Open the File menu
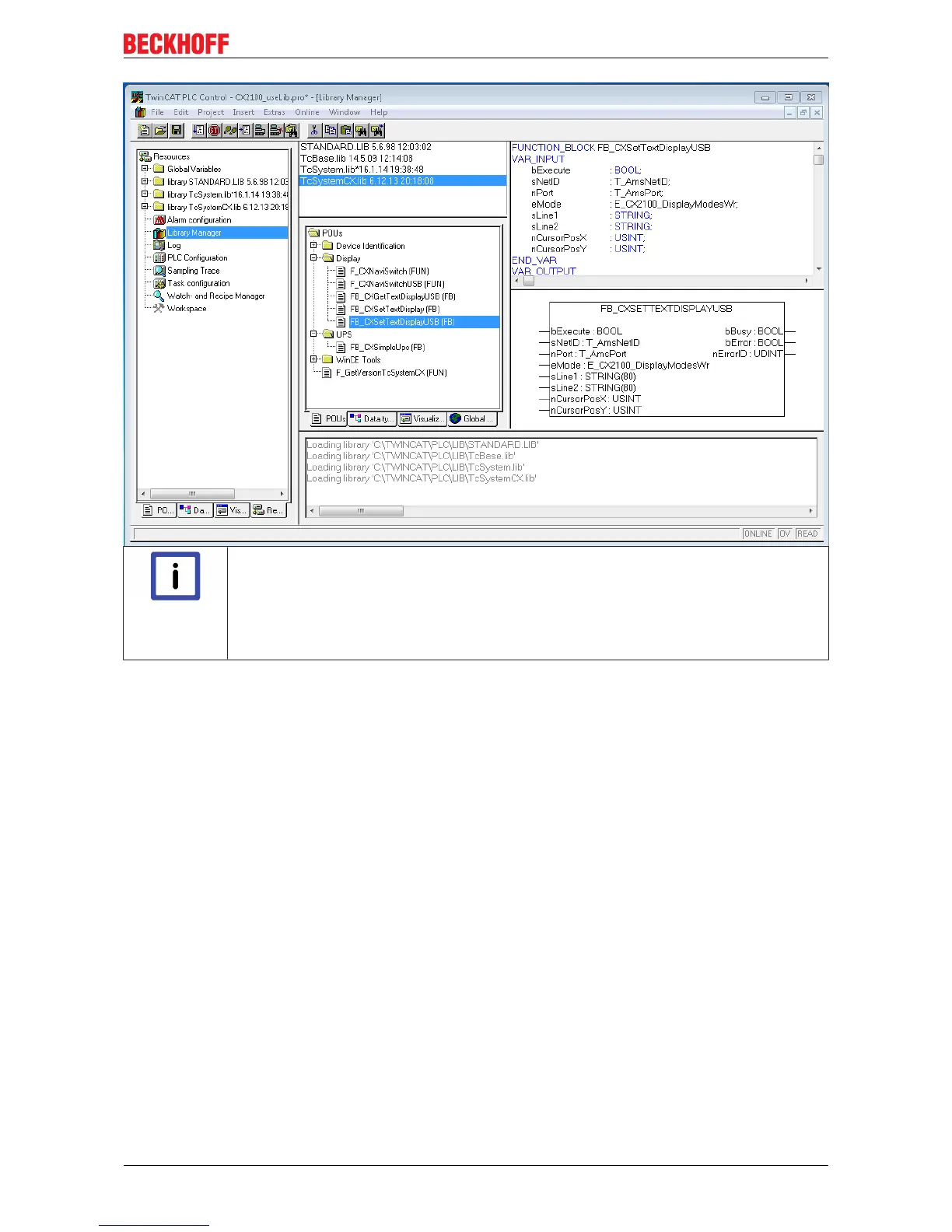This screenshot has width=952, height=1232. [x=158, y=112]
